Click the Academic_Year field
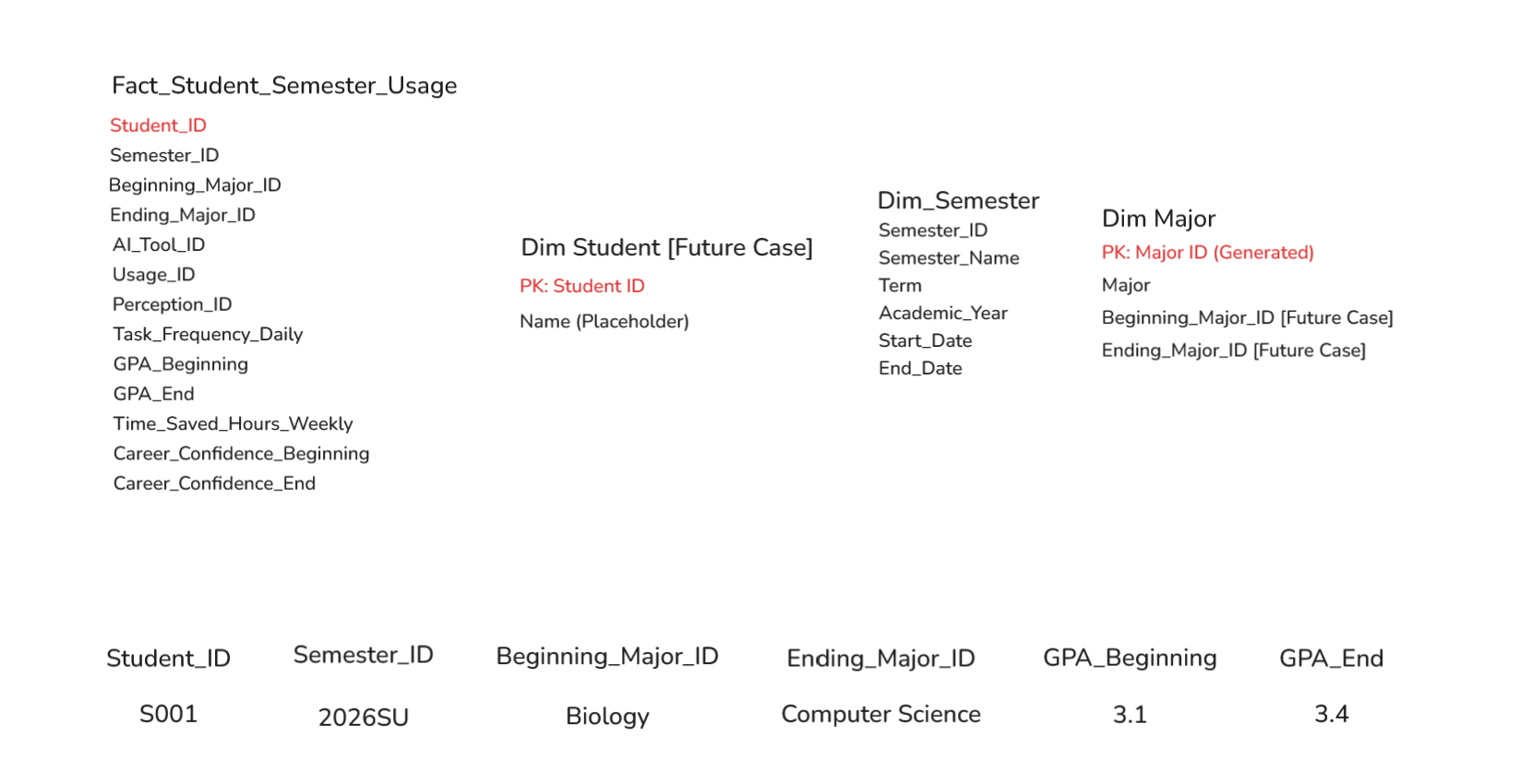Screen dimensions: 1531x784 [942, 314]
